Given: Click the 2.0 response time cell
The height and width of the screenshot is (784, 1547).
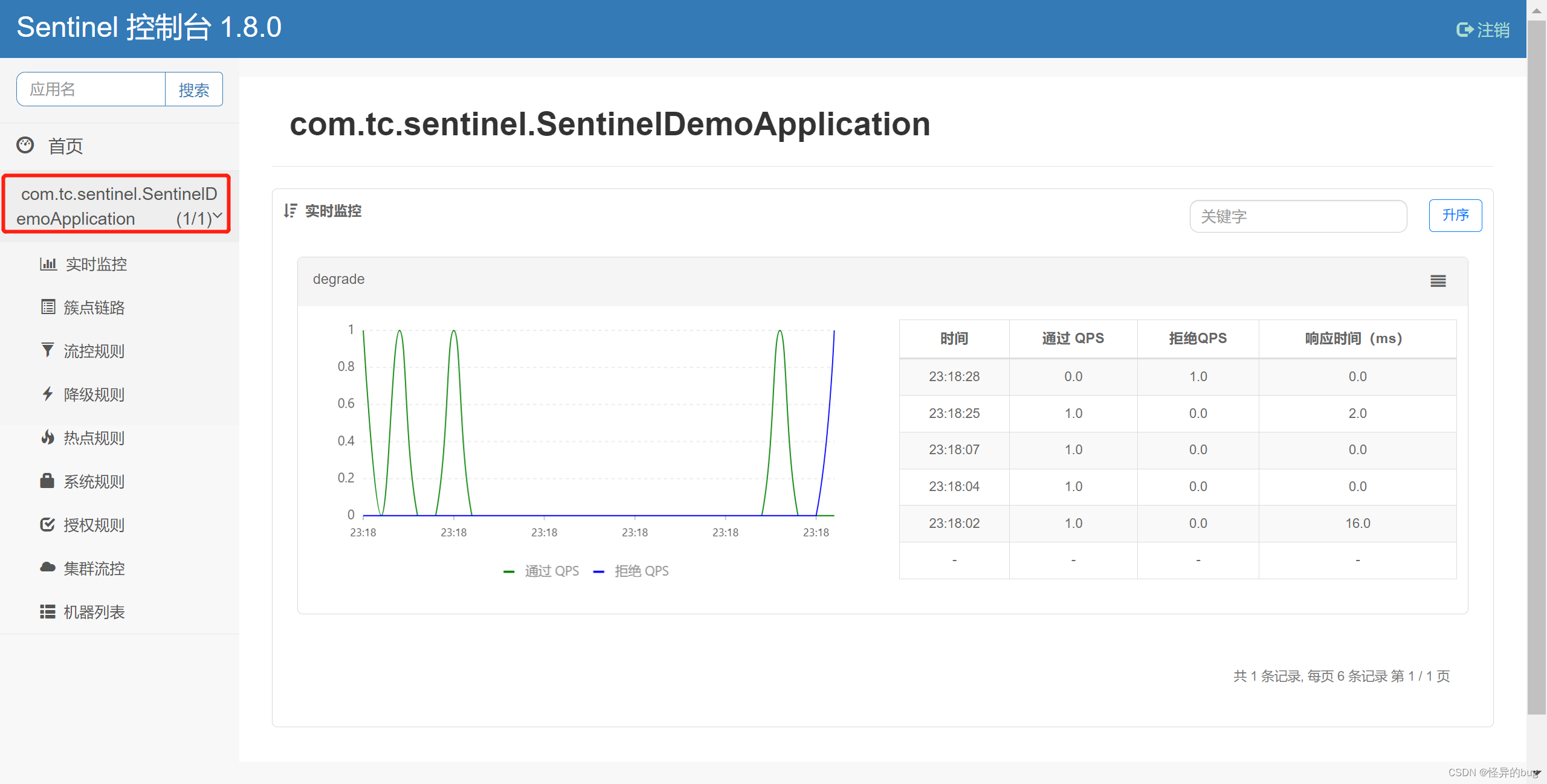Looking at the screenshot, I should point(1357,413).
